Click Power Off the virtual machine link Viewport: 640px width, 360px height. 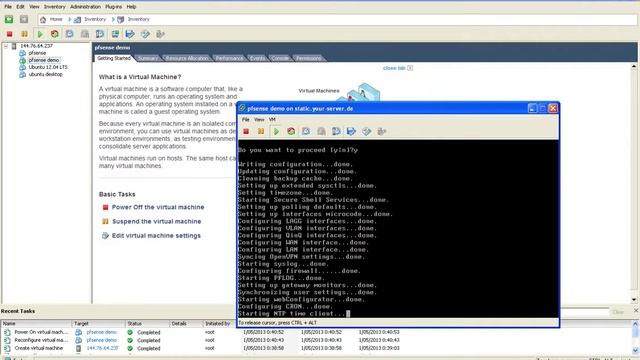click(x=158, y=207)
